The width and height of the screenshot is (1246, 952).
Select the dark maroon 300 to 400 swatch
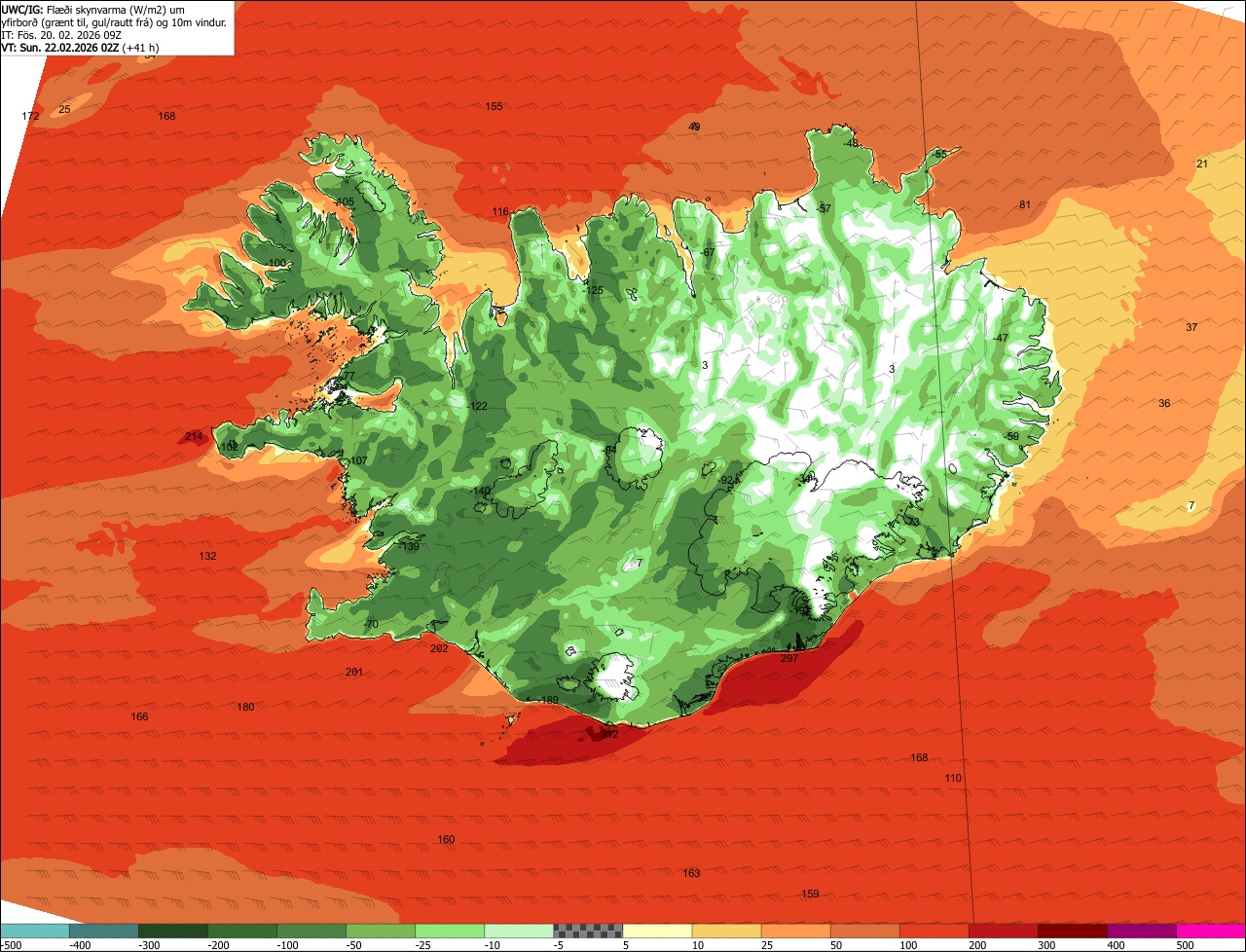click(1072, 931)
